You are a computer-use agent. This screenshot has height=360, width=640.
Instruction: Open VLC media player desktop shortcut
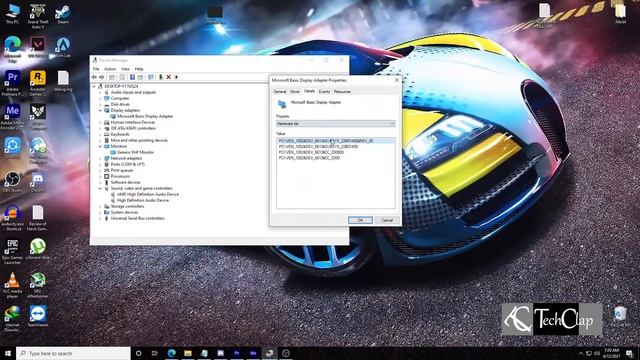(13, 286)
